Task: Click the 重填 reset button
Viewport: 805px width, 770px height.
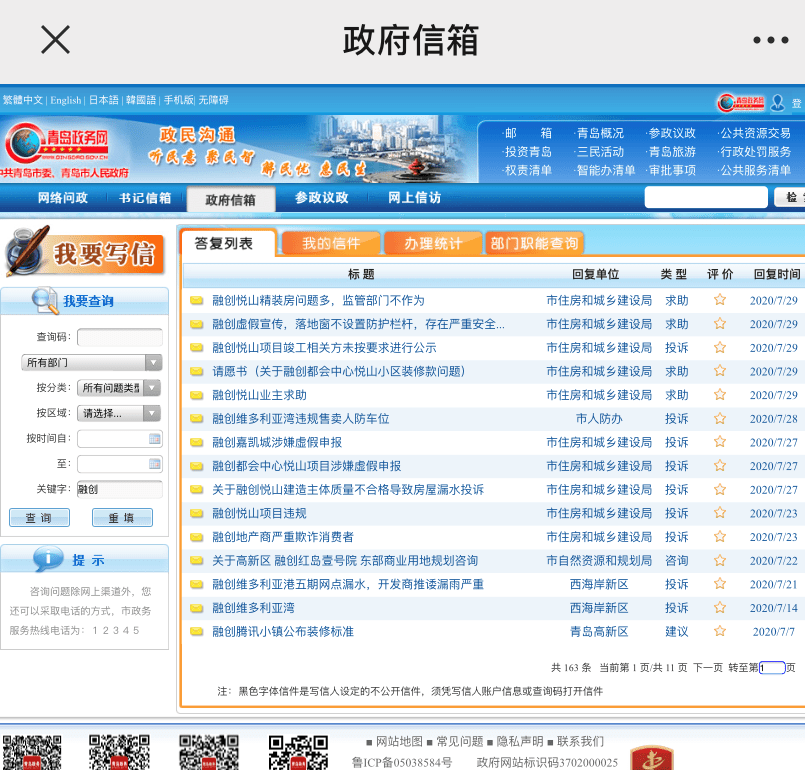Action: (122, 518)
